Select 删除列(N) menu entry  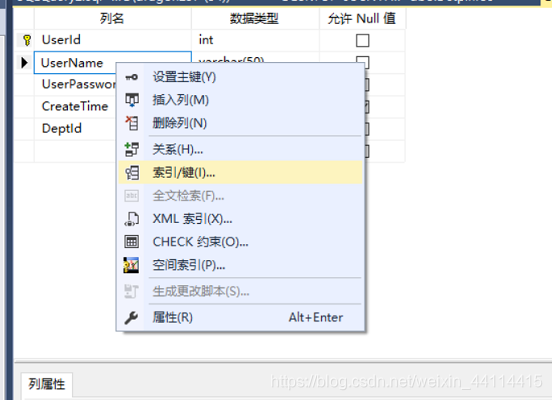click(240, 123)
